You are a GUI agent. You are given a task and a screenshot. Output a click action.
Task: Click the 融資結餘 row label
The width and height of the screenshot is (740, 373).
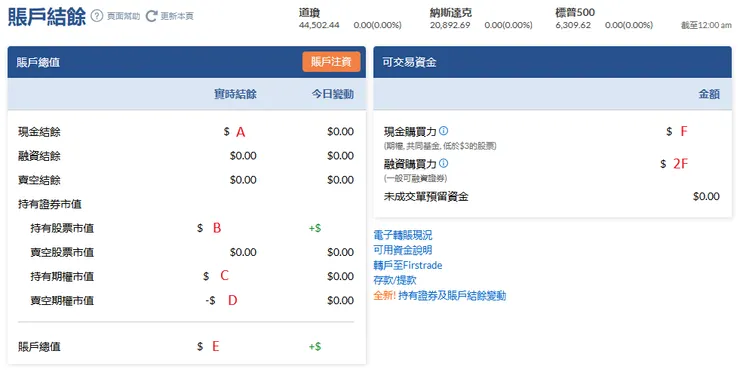tap(39, 156)
